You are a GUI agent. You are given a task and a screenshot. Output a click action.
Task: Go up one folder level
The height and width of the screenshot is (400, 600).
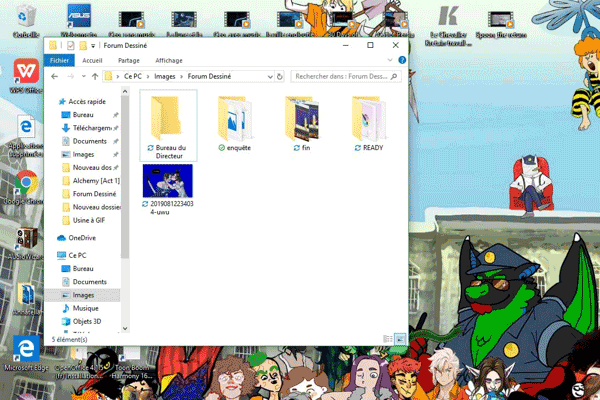pyautogui.click(x=95, y=77)
